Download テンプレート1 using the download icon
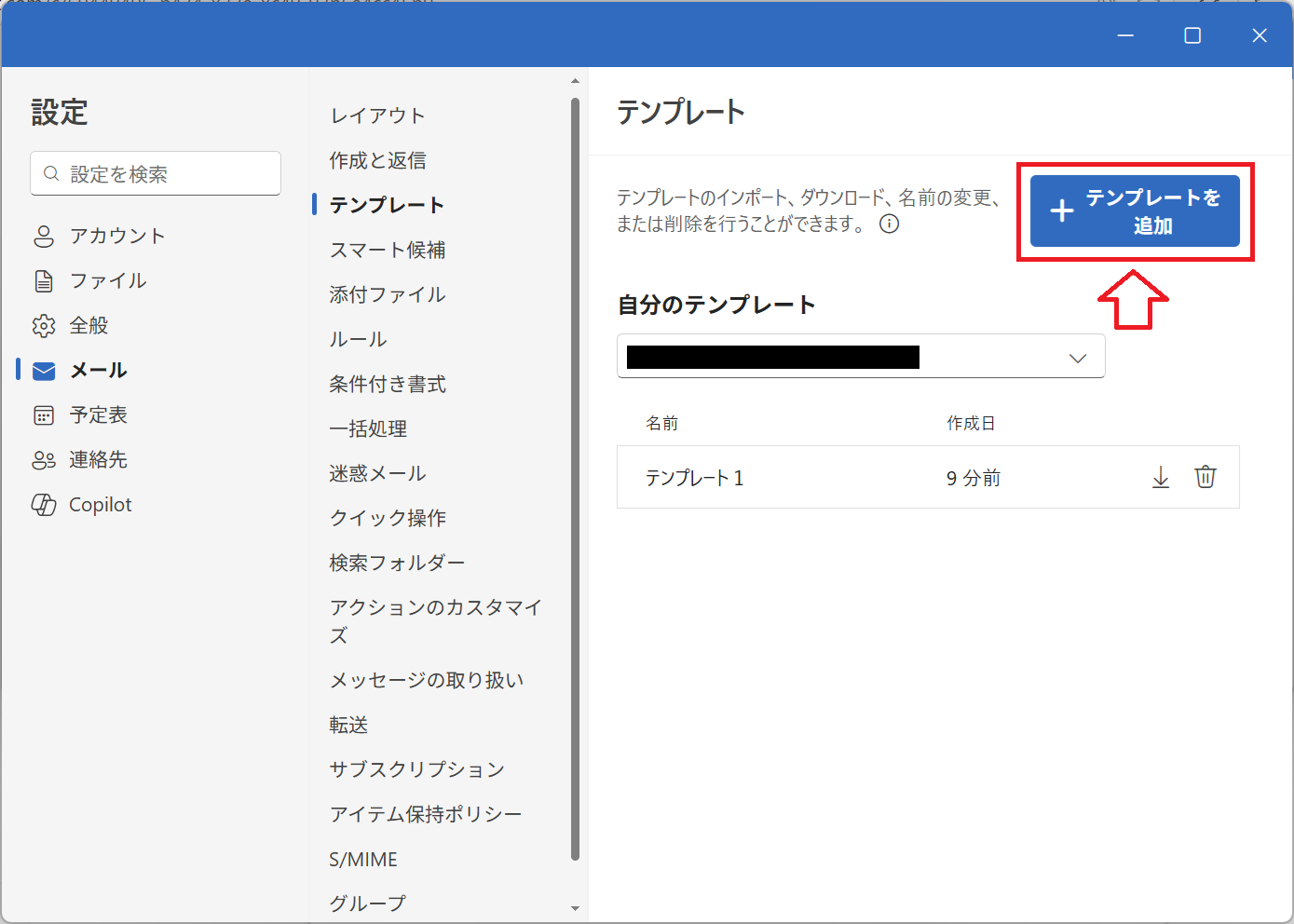Image resolution: width=1294 pixels, height=924 pixels. [1161, 477]
